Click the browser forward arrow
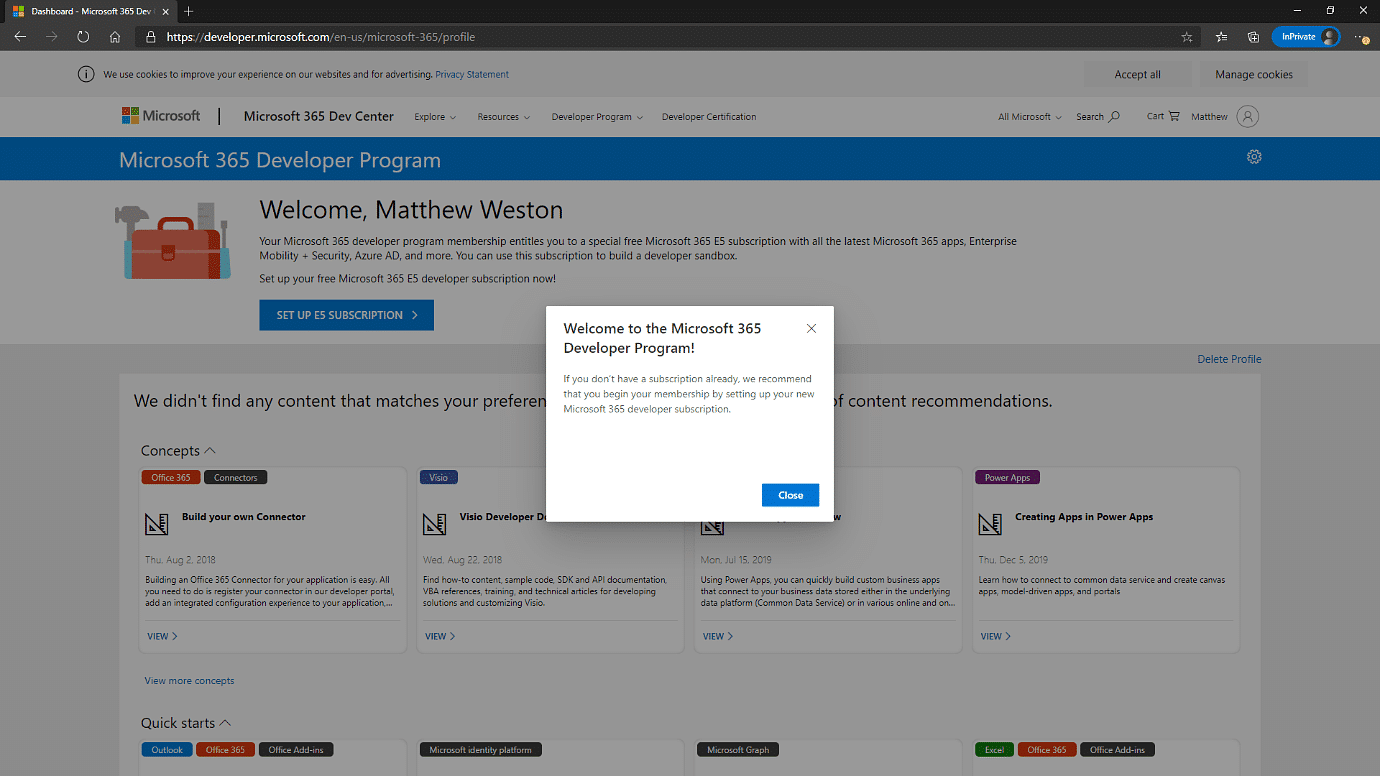Image resolution: width=1380 pixels, height=776 pixels. 51,37
